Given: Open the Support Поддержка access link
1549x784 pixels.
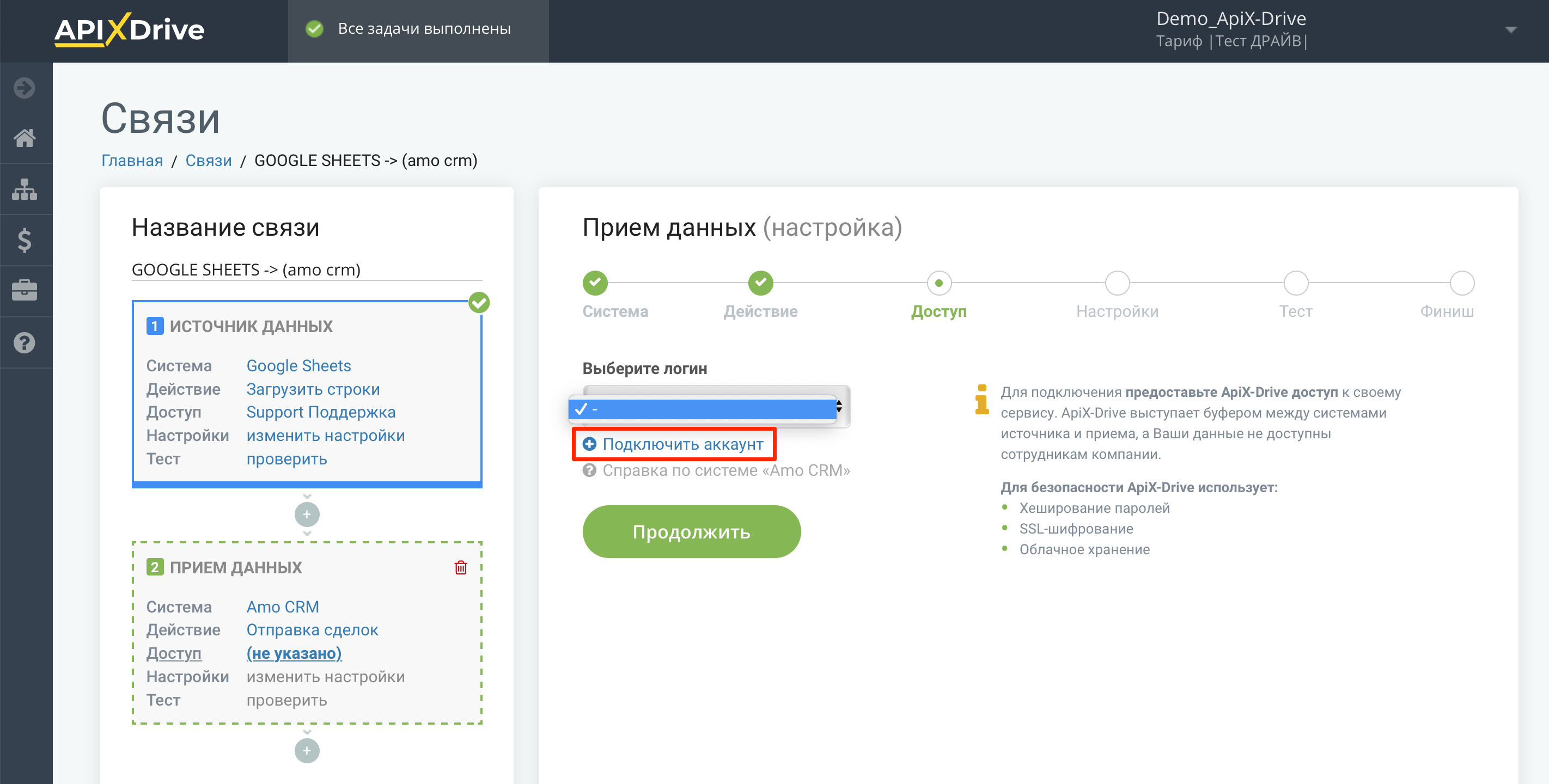Looking at the screenshot, I should point(321,412).
